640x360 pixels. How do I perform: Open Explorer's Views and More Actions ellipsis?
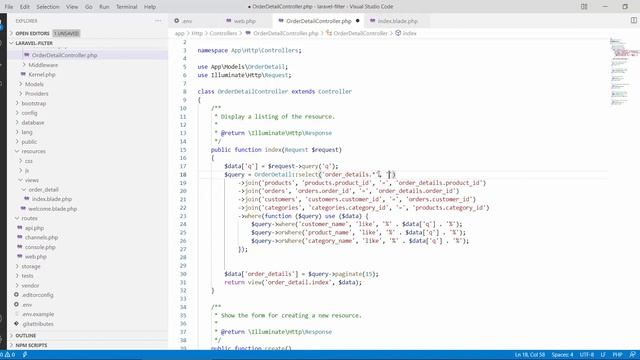(x=158, y=21)
